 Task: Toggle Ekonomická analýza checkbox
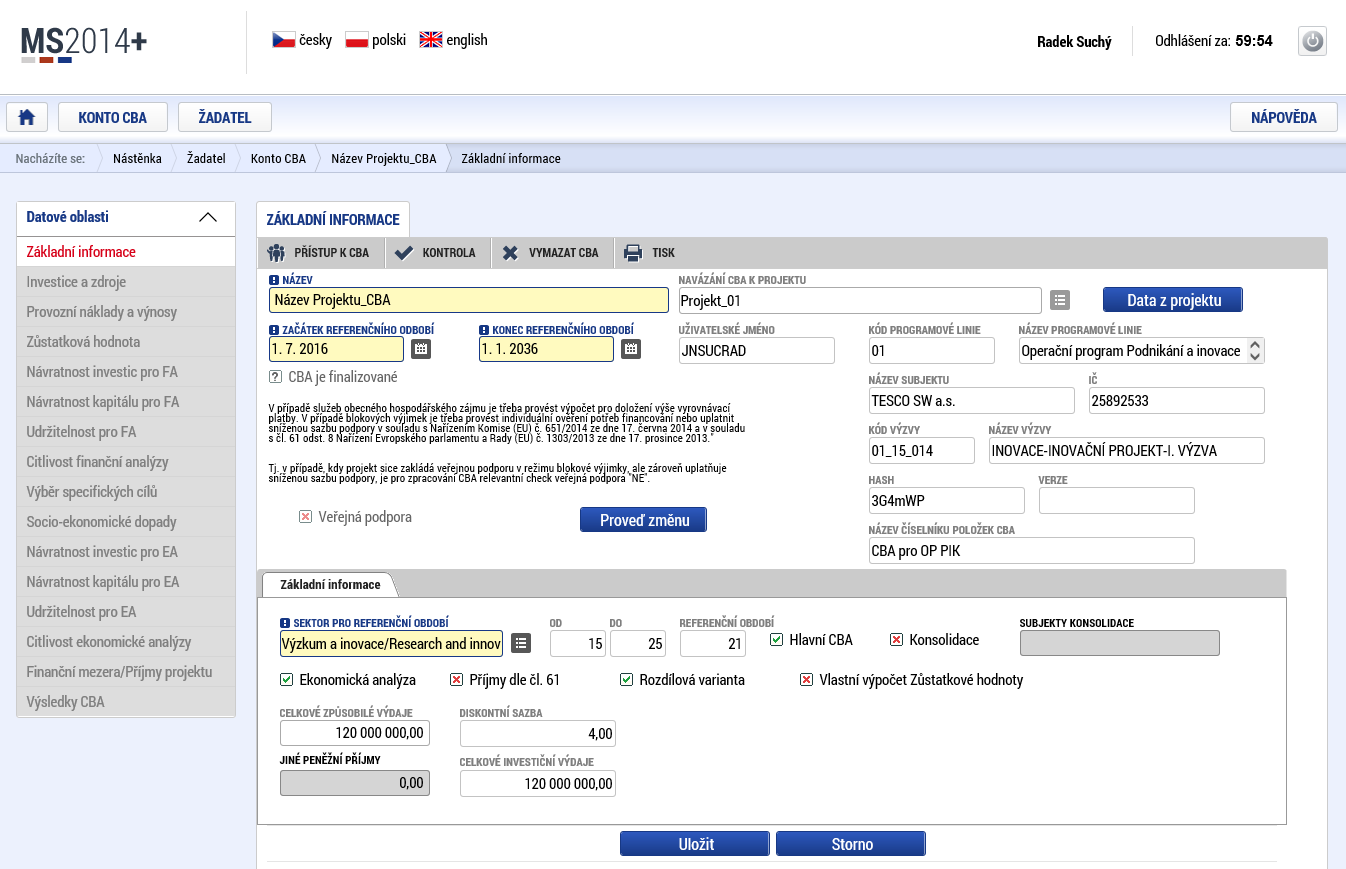point(287,680)
